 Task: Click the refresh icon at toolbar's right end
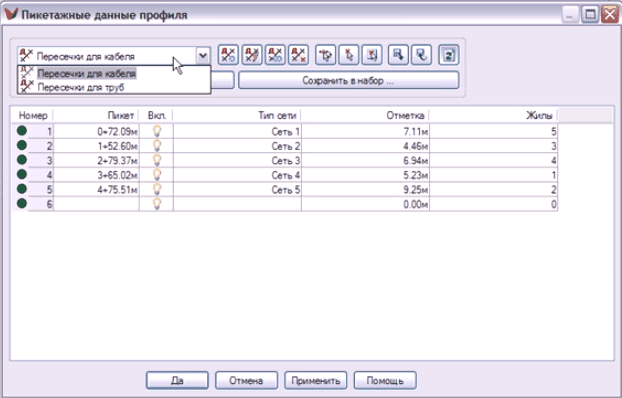[x=449, y=55]
